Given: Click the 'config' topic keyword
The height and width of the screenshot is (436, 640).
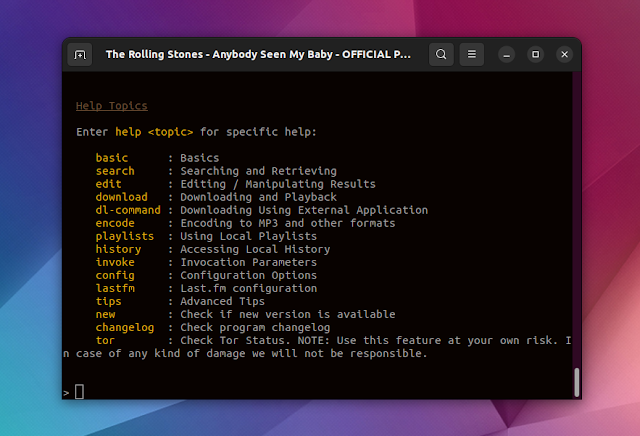Looking at the screenshot, I should (x=115, y=275).
